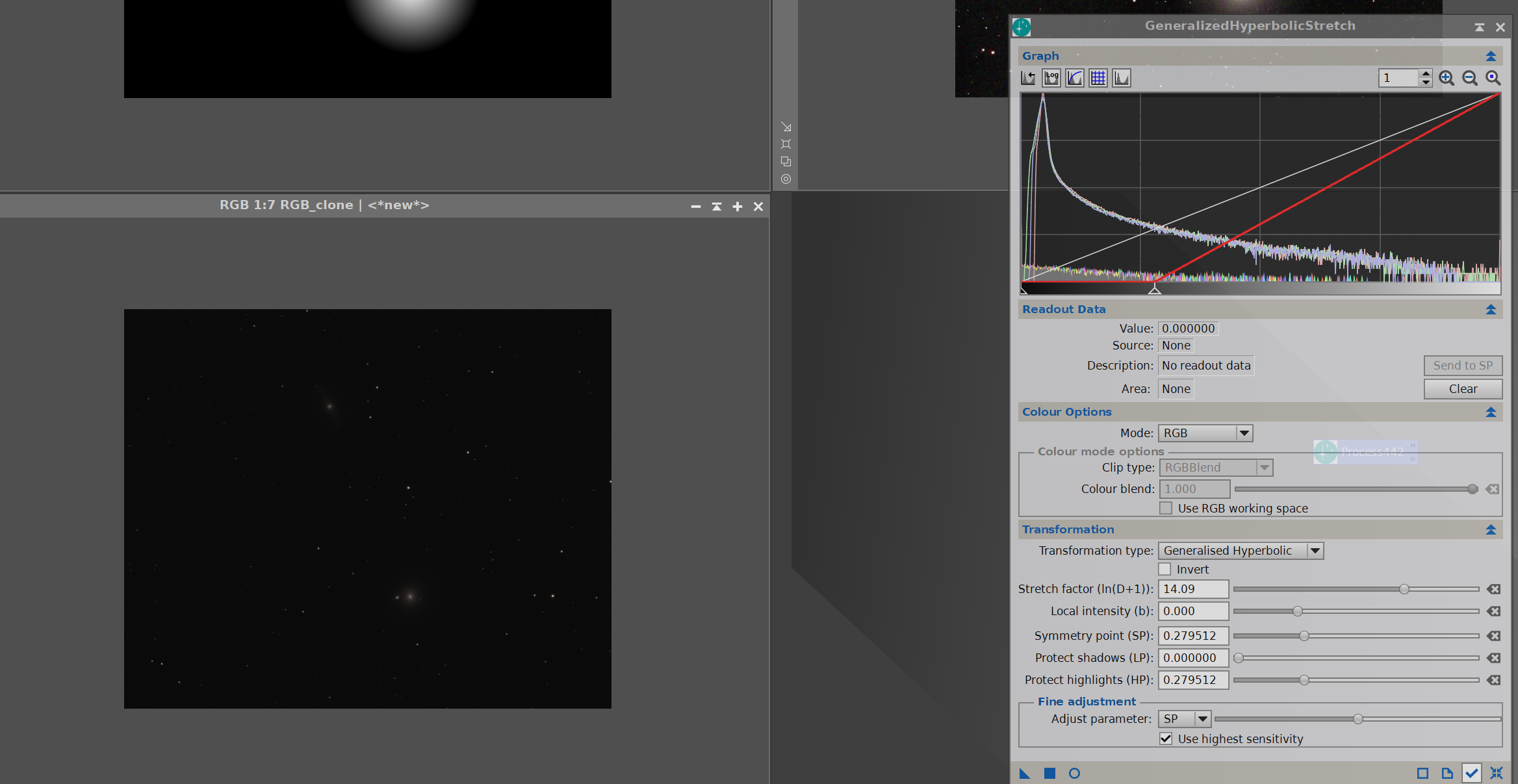Open documentation with the page icon
The width and height of the screenshot is (1518, 784).
coord(1447,774)
